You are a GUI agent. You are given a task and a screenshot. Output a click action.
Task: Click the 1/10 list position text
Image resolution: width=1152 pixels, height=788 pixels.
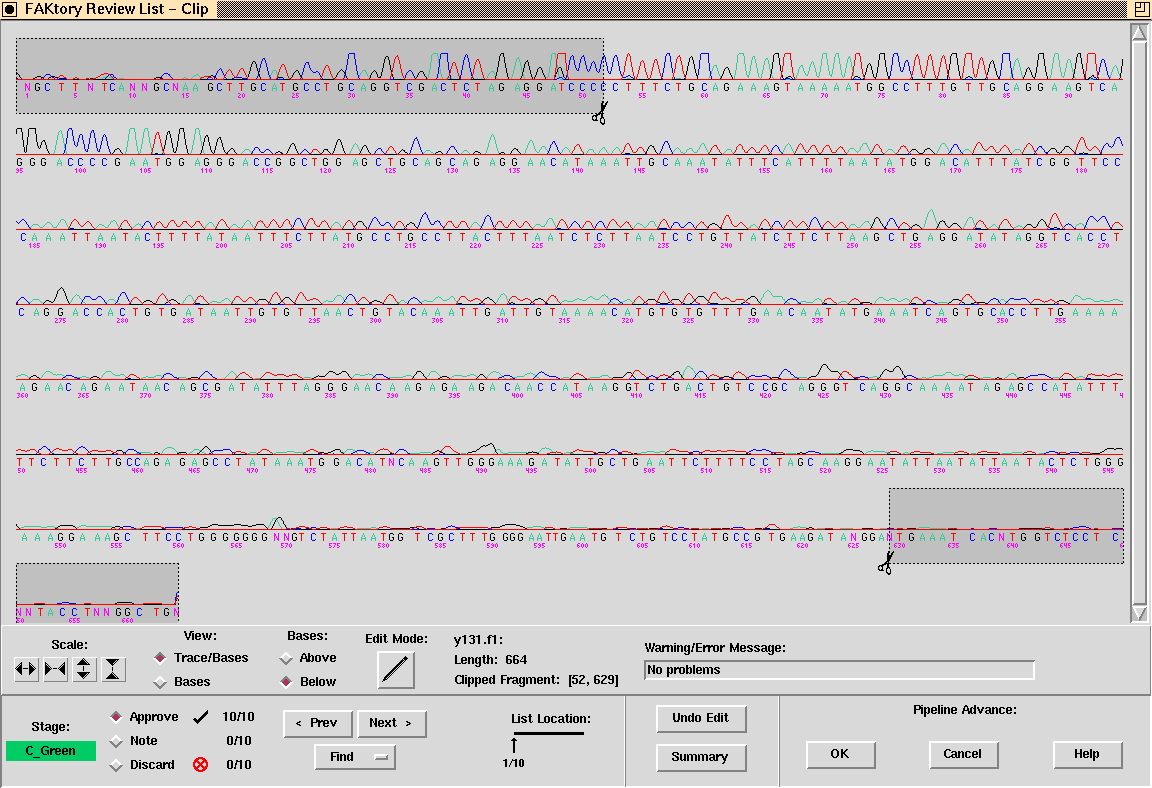pyautogui.click(x=514, y=764)
